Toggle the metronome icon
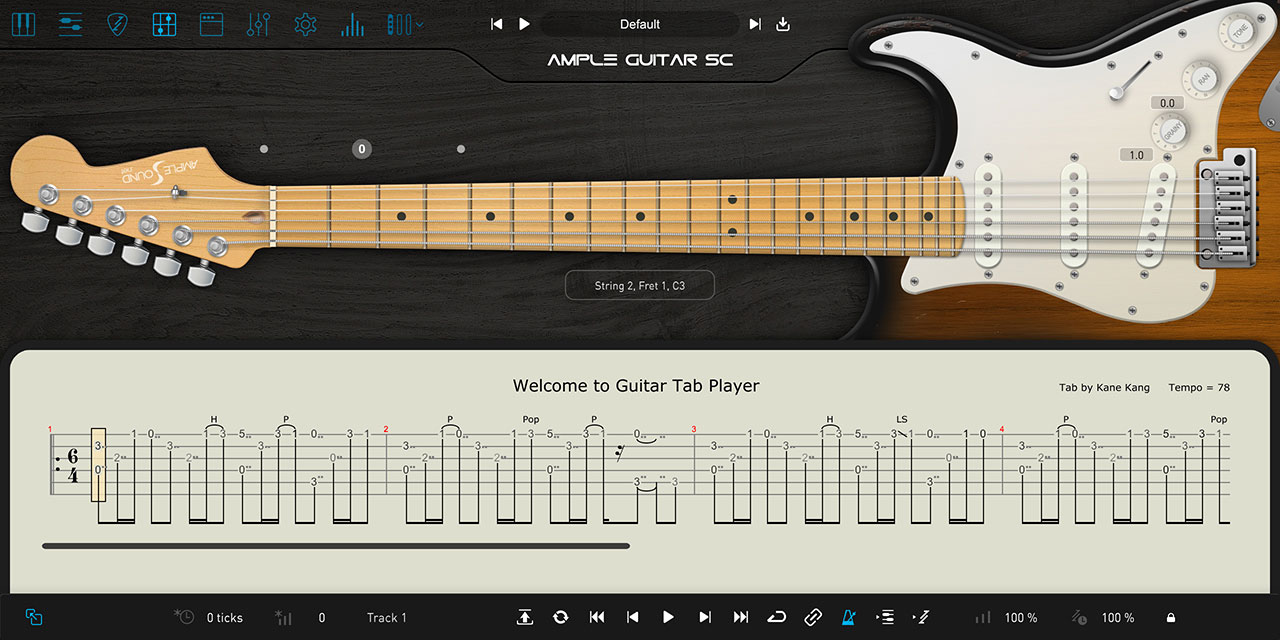The height and width of the screenshot is (640, 1280). point(848,618)
